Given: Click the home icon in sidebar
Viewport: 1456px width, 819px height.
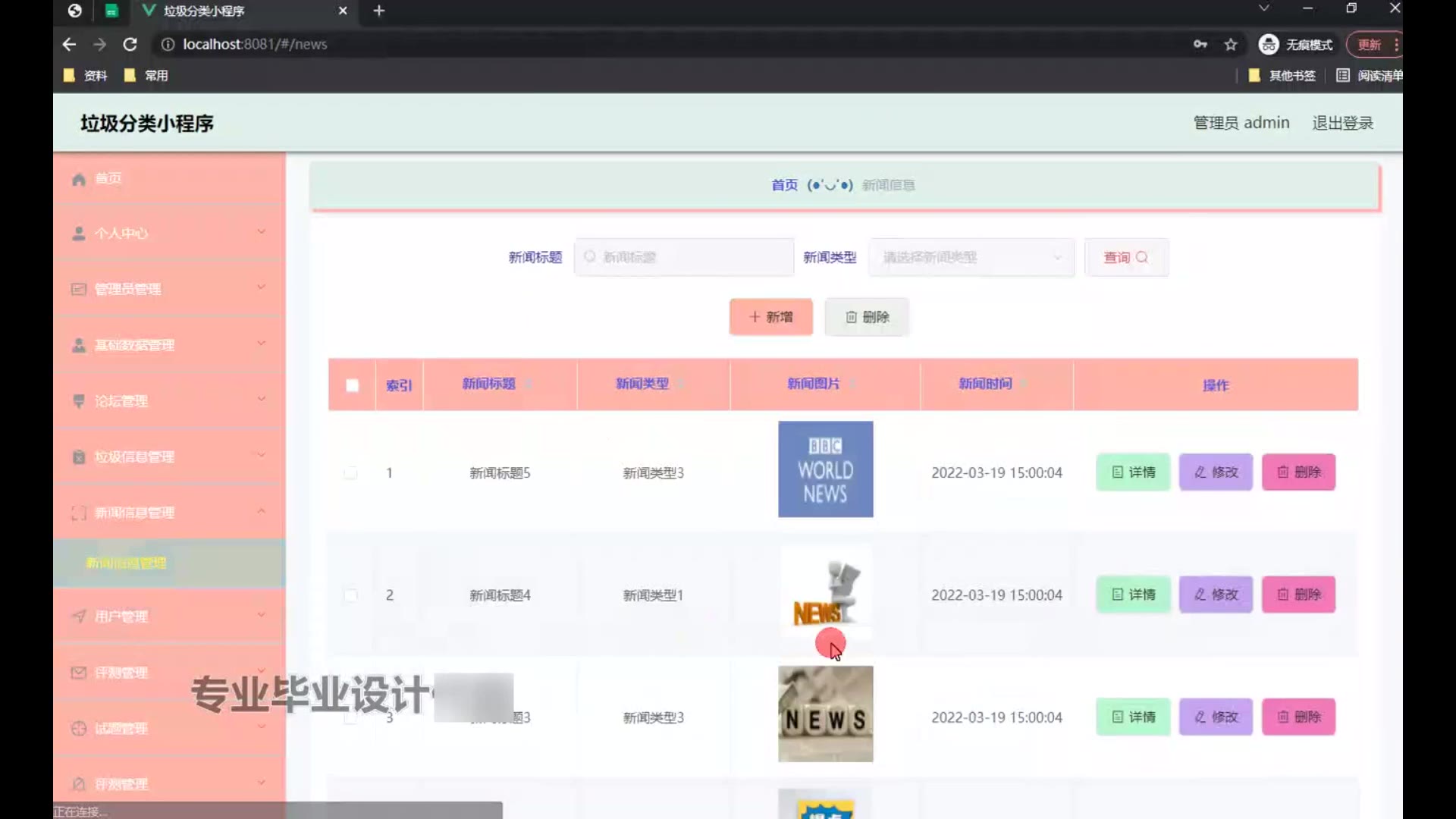Looking at the screenshot, I should coord(78,179).
